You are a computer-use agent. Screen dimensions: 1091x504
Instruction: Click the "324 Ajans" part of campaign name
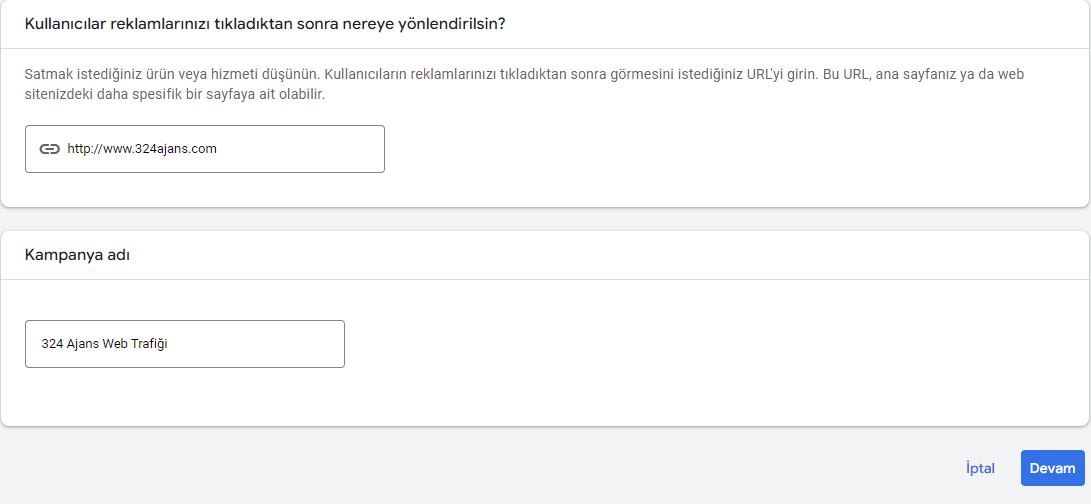[70, 344]
